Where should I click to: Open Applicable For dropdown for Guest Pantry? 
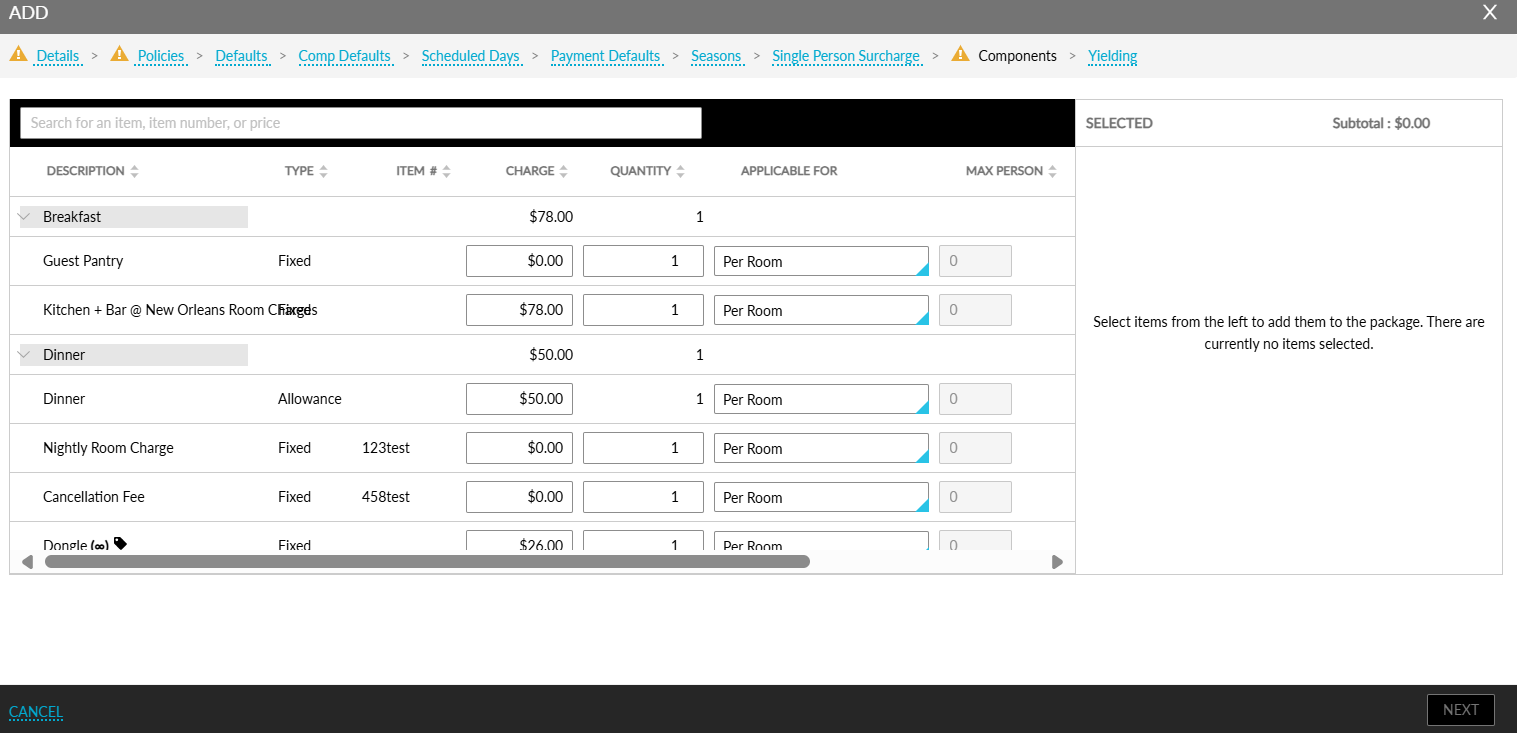pyautogui.click(x=820, y=262)
